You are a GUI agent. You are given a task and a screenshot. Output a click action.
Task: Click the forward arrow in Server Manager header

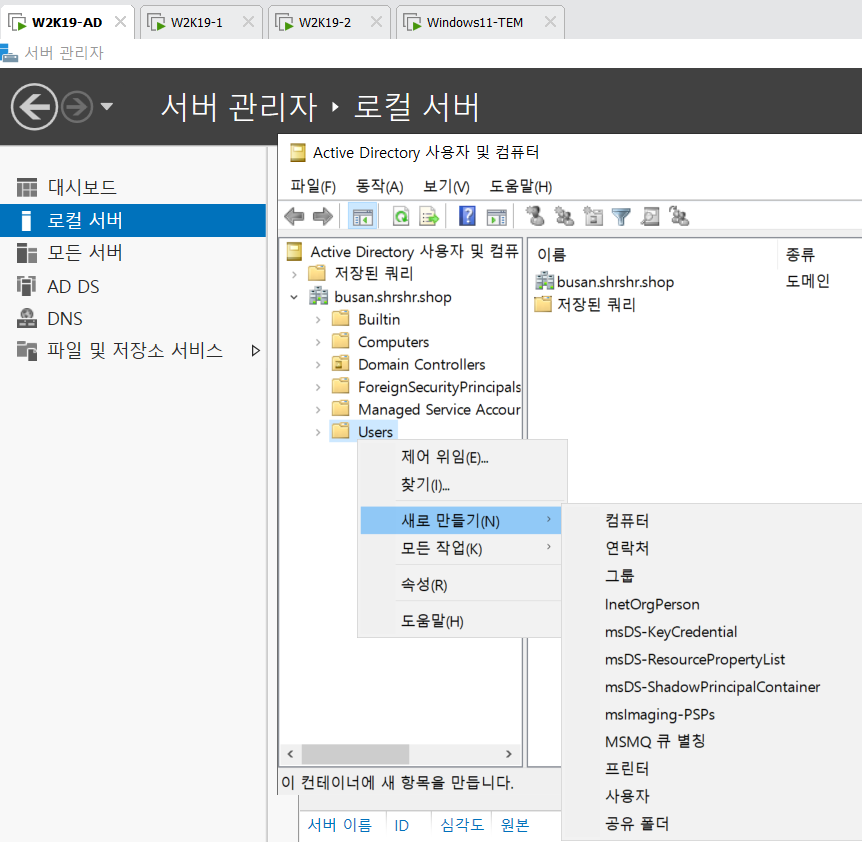pyautogui.click(x=76, y=107)
